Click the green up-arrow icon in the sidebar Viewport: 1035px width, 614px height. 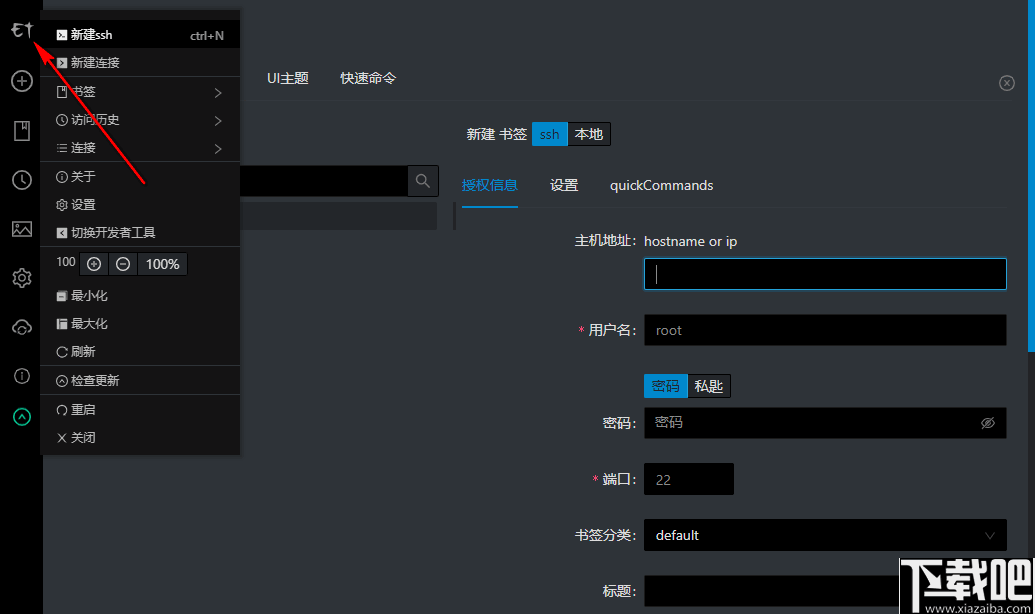[22, 417]
